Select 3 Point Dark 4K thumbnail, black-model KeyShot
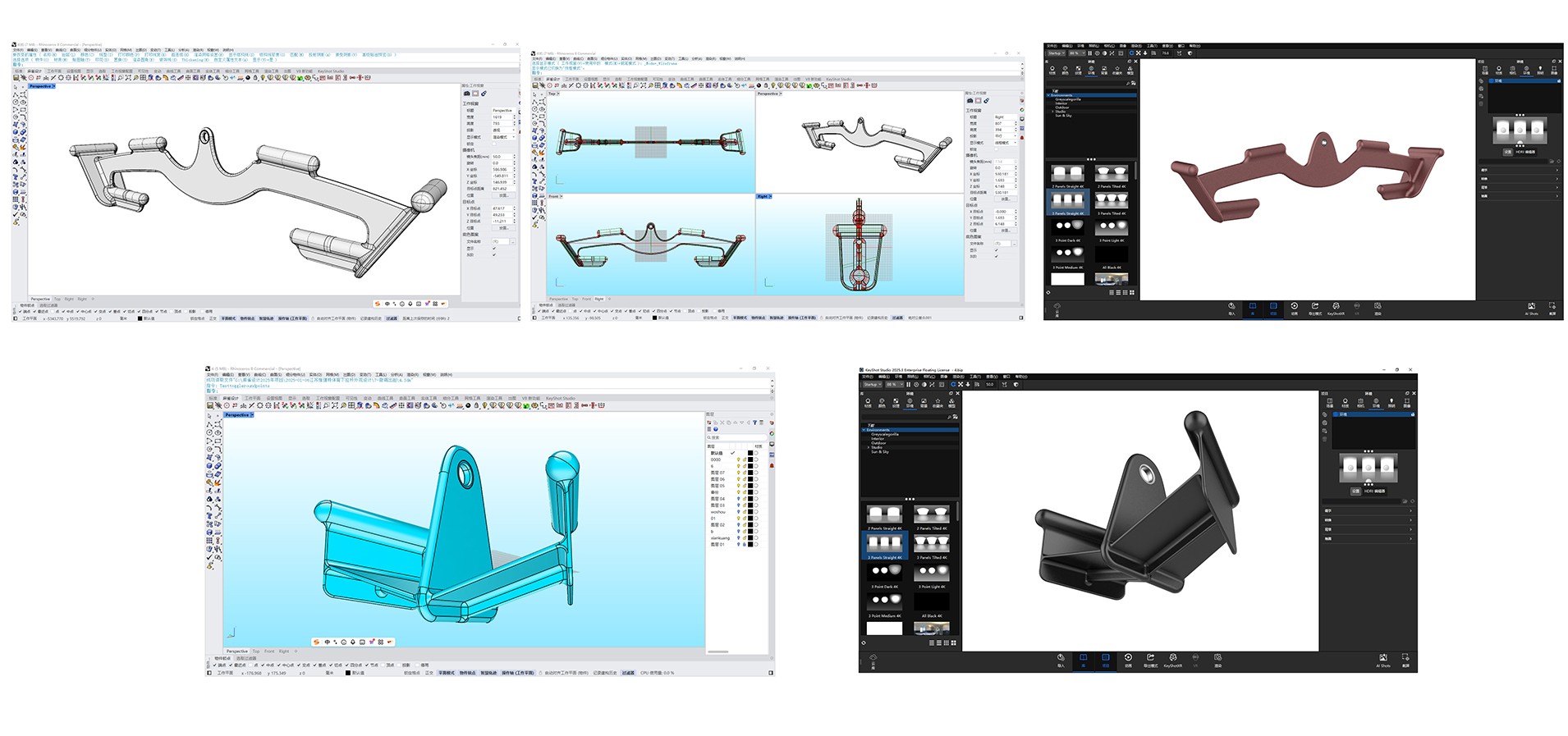Viewport: 1568px width, 736px height. [885, 570]
